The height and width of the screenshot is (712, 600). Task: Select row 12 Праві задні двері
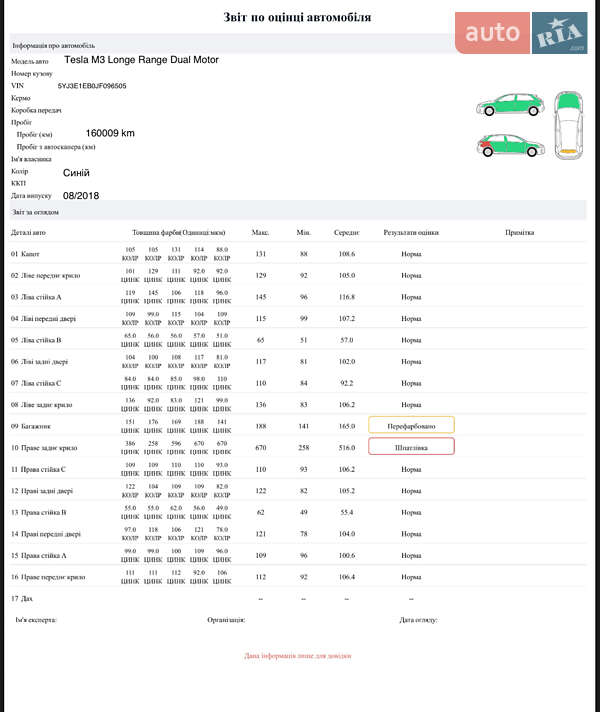(x=298, y=490)
